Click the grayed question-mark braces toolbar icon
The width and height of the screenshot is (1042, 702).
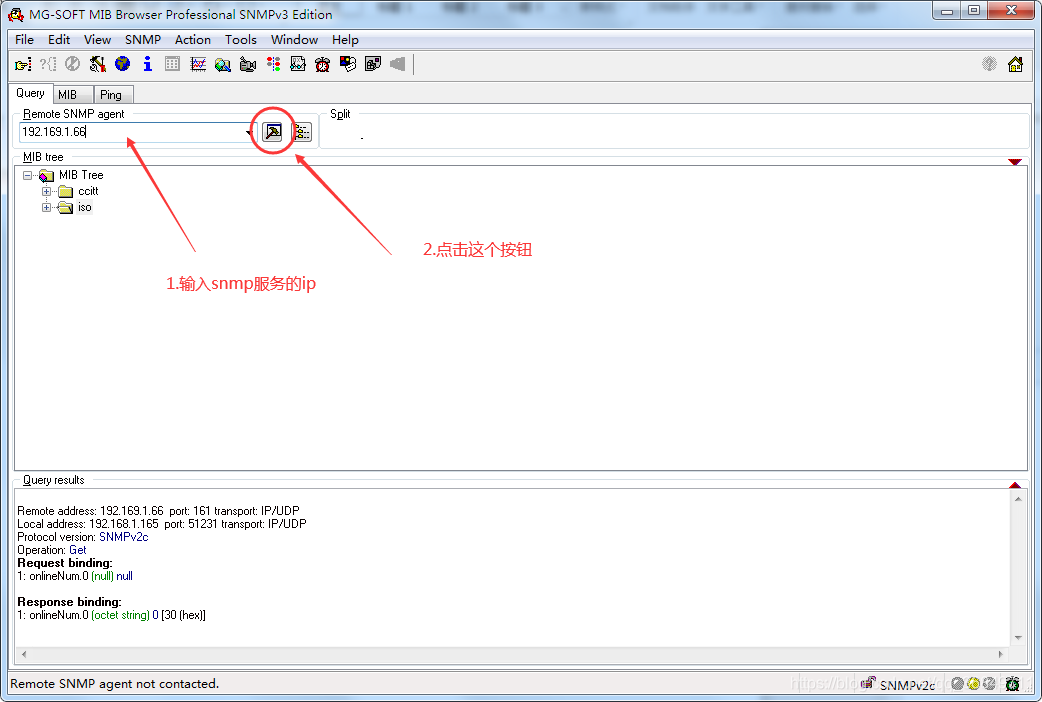coord(48,64)
